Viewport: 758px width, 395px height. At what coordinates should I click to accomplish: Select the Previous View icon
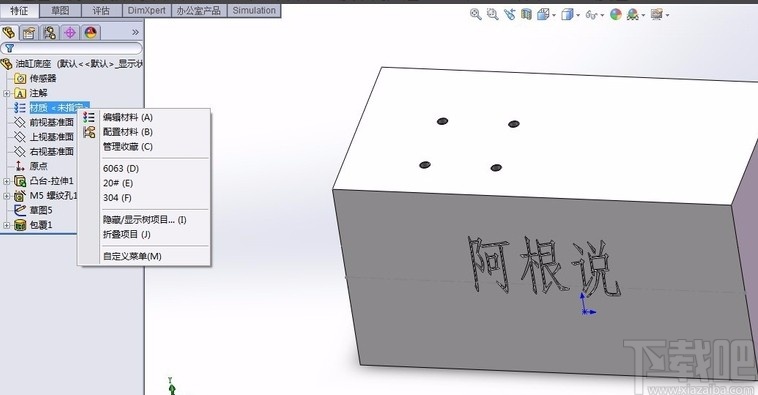point(510,15)
